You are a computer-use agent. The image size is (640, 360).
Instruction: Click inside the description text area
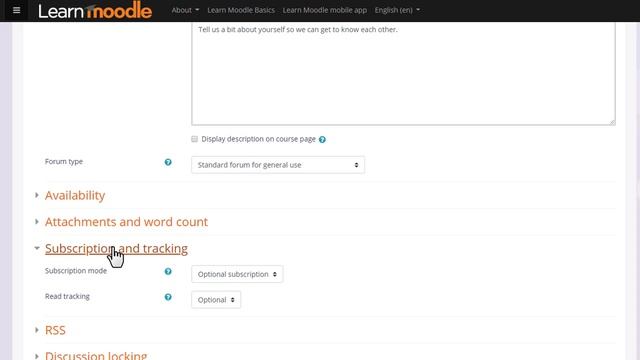tap(403, 73)
